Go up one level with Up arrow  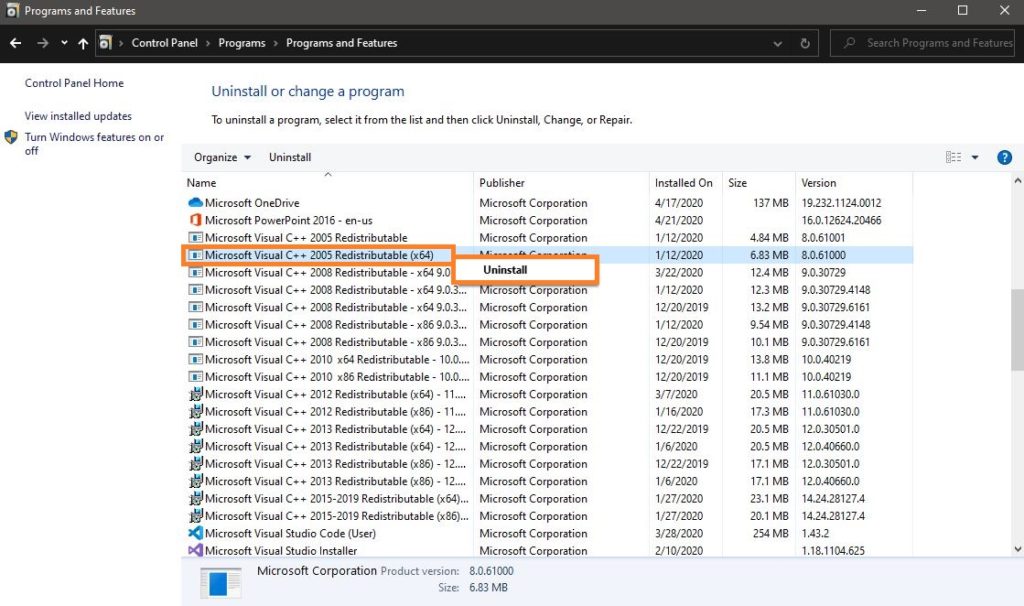pyautogui.click(x=83, y=43)
